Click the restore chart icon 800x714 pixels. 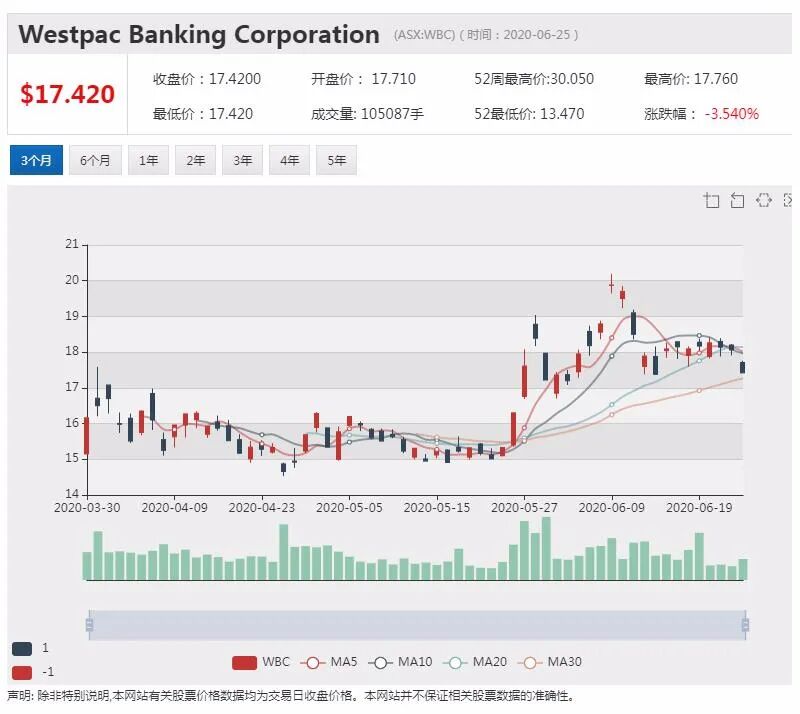pos(763,200)
